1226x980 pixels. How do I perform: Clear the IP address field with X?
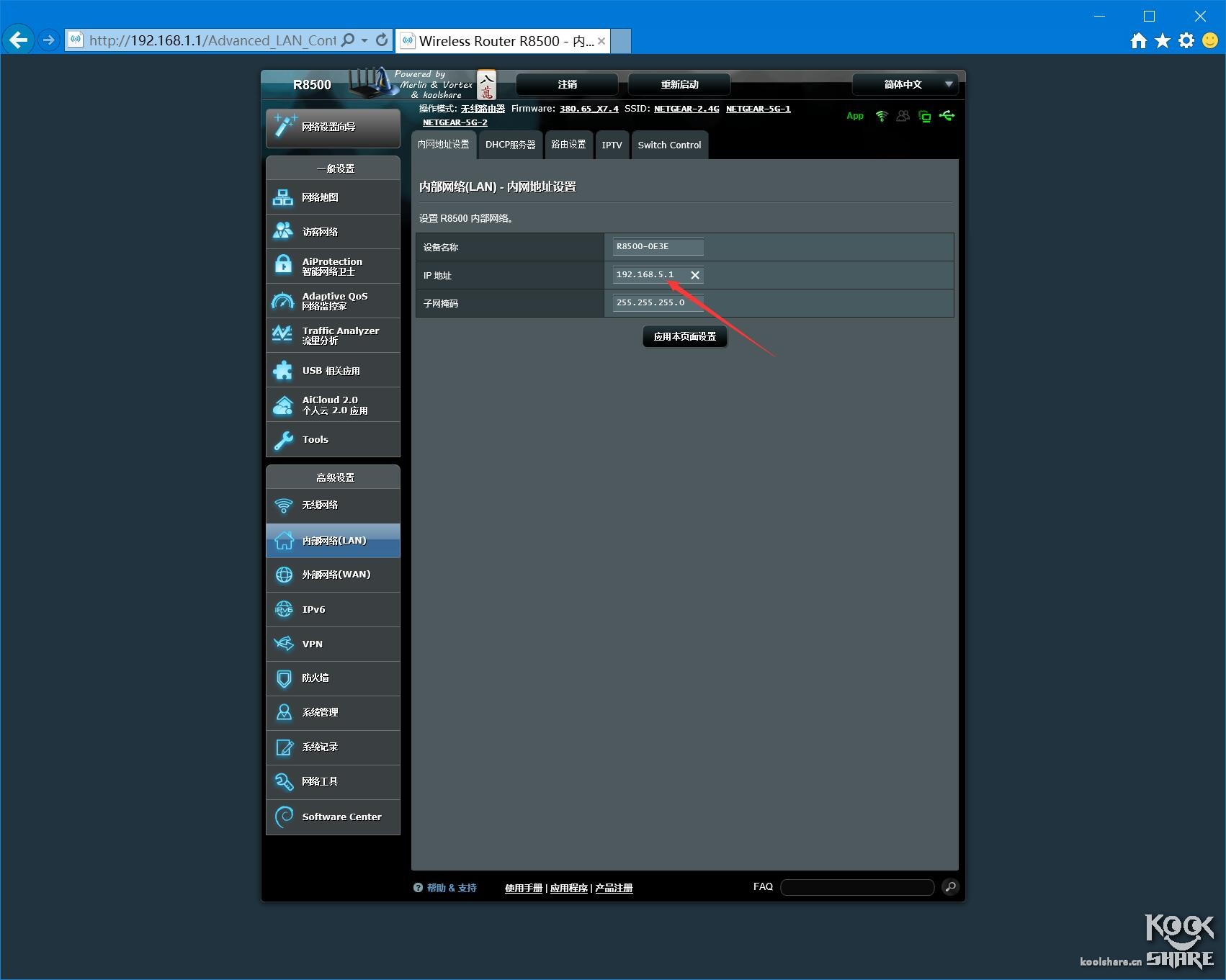click(x=695, y=275)
